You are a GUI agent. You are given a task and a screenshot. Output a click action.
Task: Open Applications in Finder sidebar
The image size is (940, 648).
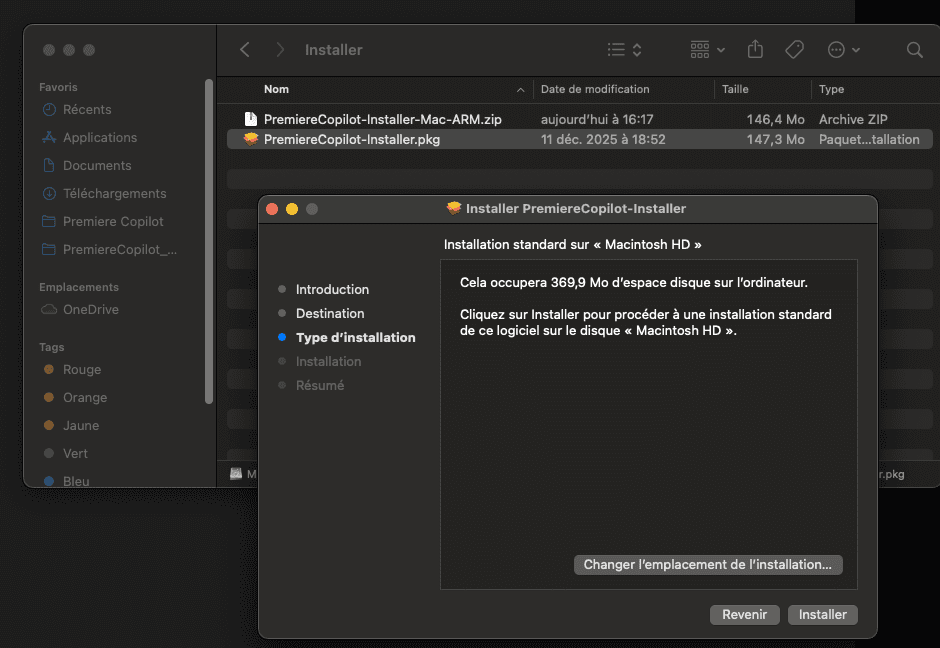click(x=100, y=137)
